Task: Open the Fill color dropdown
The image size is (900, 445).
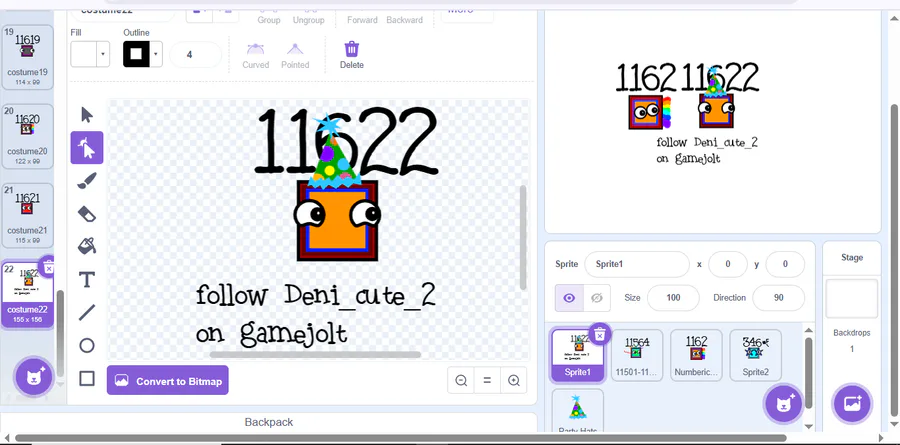Action: [103, 55]
